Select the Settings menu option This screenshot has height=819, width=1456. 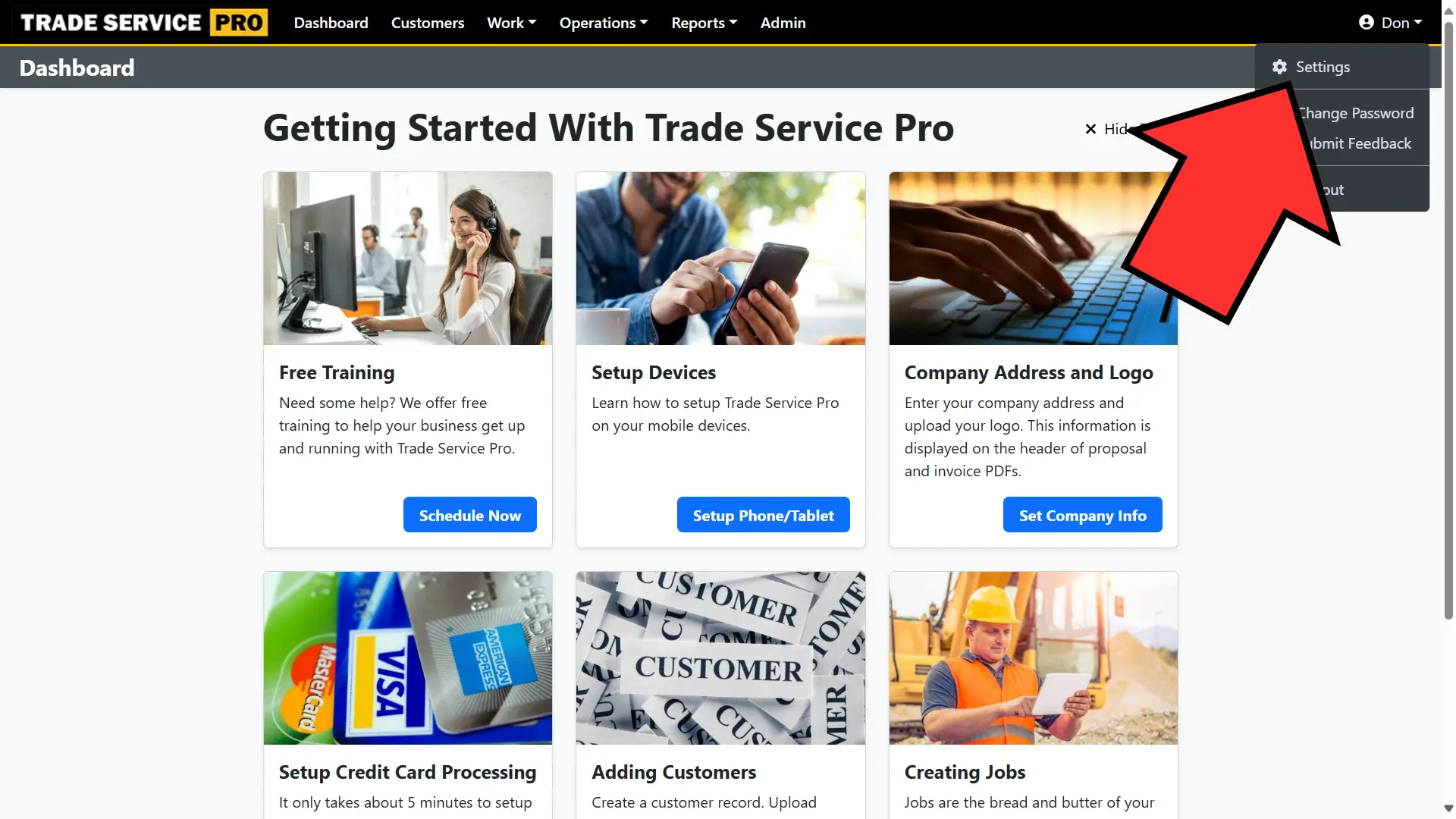(x=1323, y=66)
